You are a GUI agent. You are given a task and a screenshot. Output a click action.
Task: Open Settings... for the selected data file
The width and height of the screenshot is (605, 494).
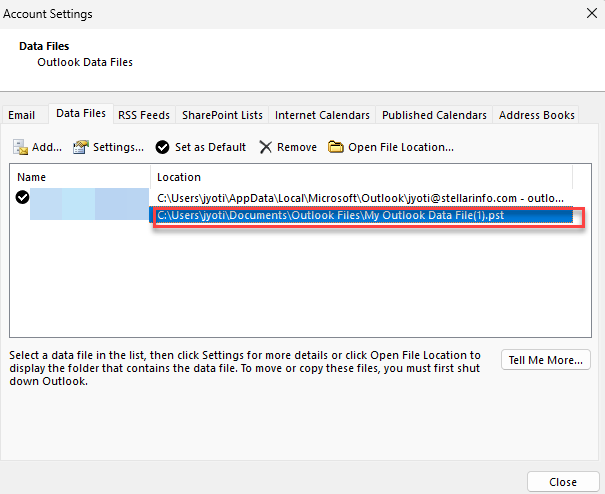[118, 147]
